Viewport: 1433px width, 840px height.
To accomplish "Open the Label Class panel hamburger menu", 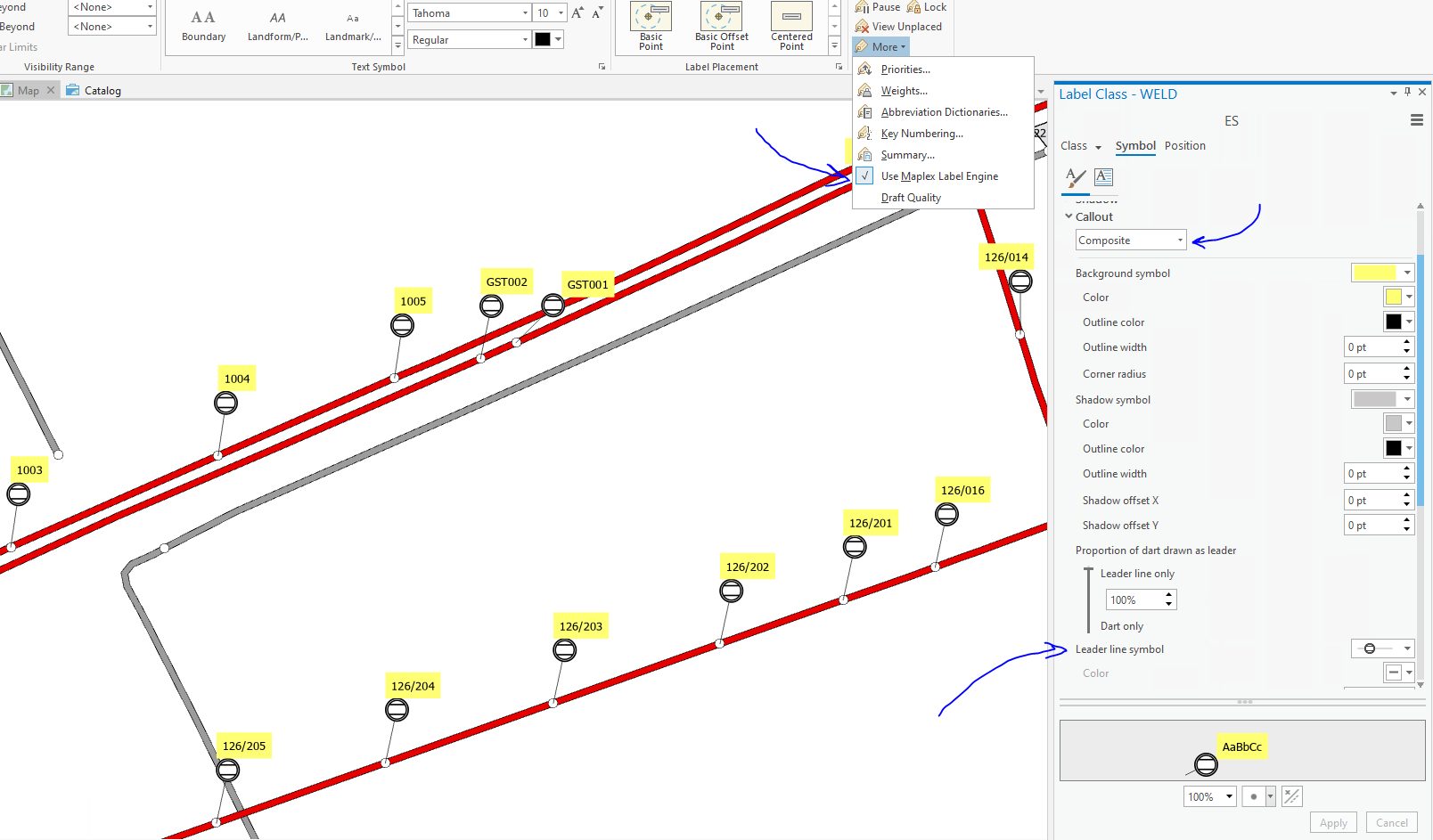I will tap(1417, 119).
